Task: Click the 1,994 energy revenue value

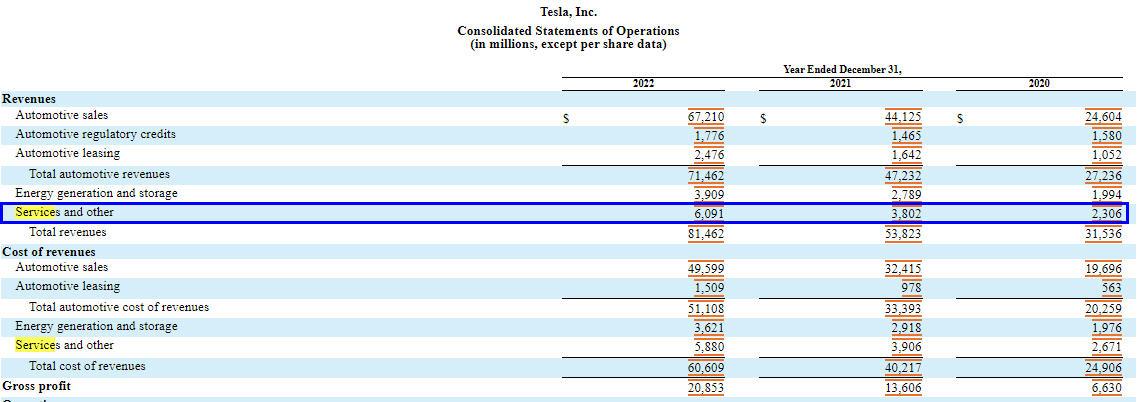Action: (1107, 195)
